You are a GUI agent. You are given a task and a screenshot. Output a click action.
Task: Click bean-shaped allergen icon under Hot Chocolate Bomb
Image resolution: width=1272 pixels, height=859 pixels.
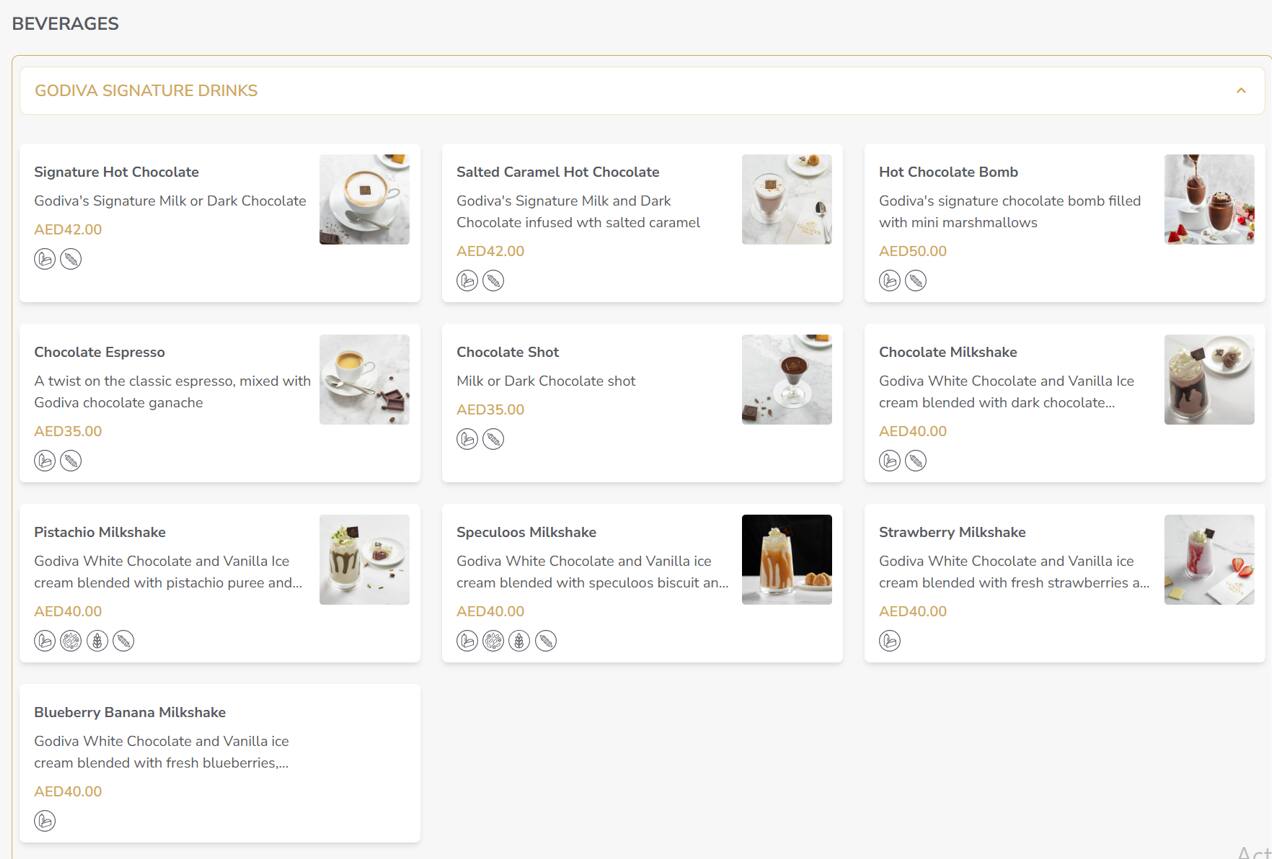point(890,281)
